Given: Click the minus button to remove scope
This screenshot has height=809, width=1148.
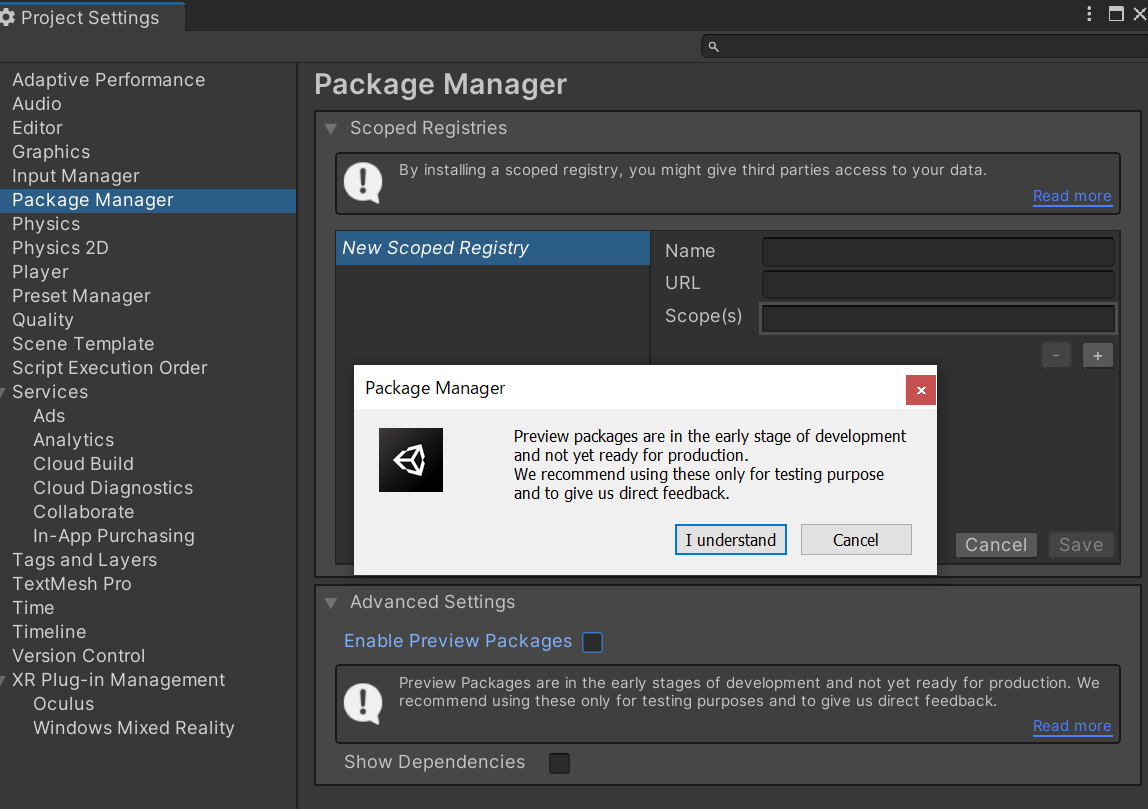Looking at the screenshot, I should point(1057,355).
